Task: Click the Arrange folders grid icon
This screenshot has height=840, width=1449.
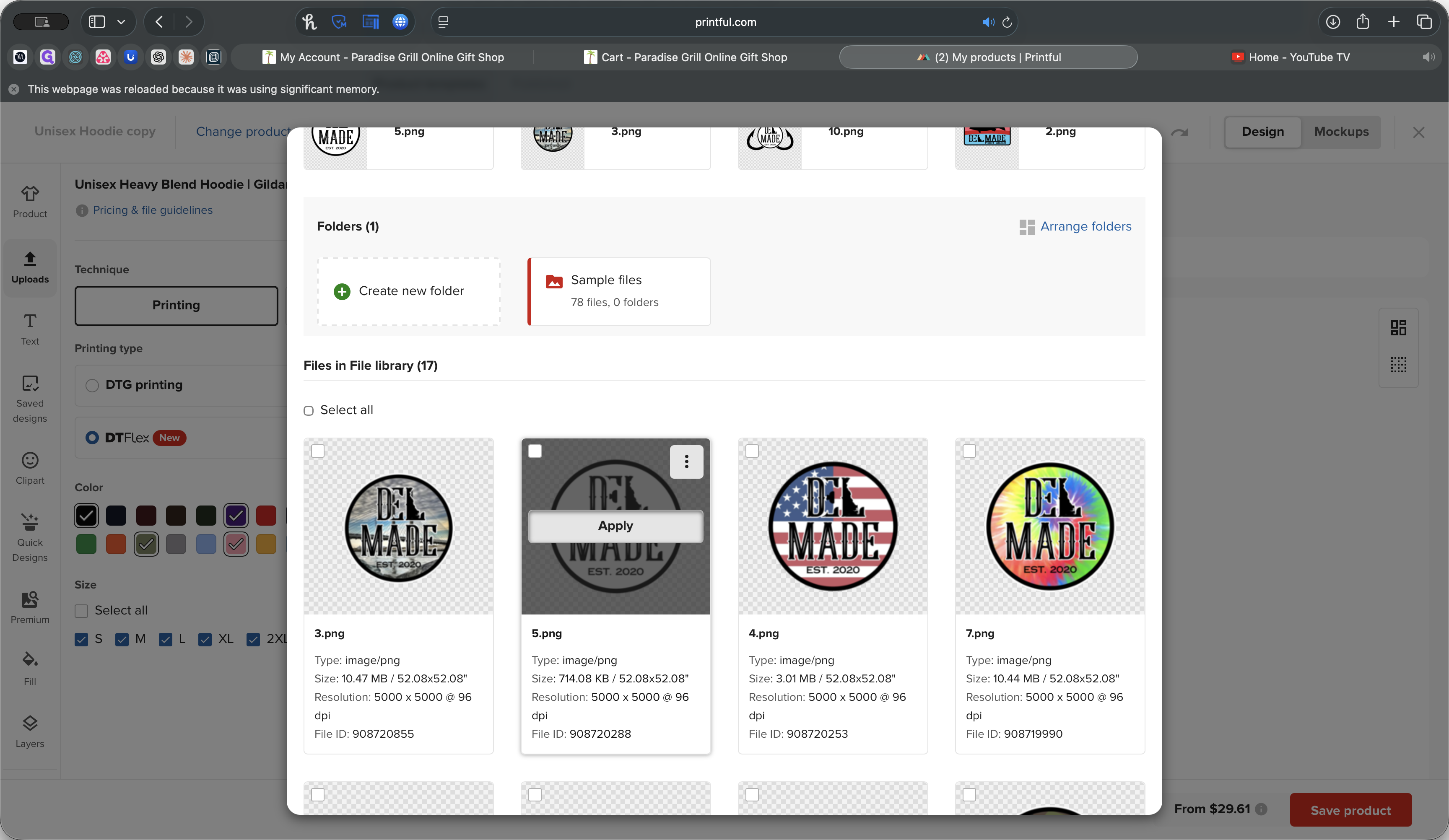Action: click(1026, 226)
